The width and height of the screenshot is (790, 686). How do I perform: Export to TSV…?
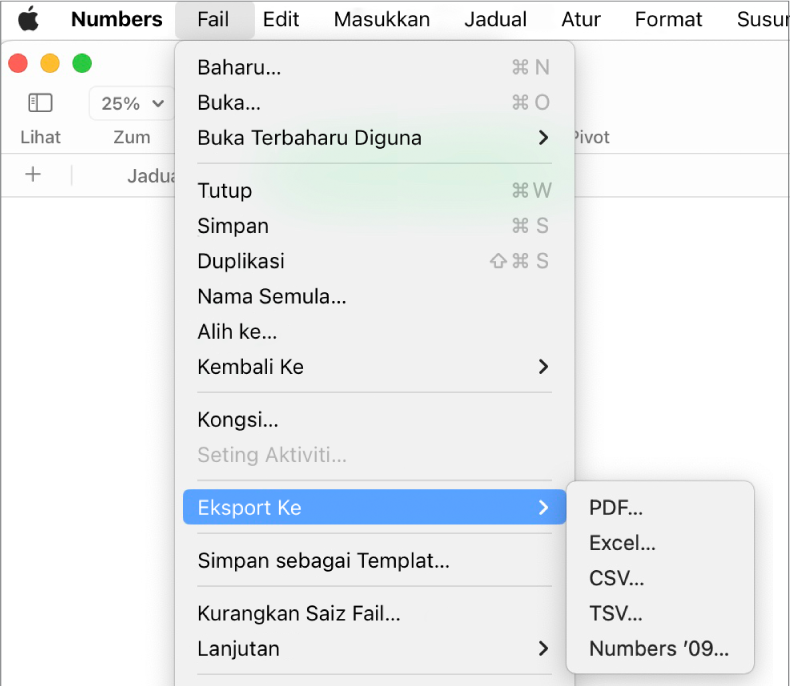point(660,613)
